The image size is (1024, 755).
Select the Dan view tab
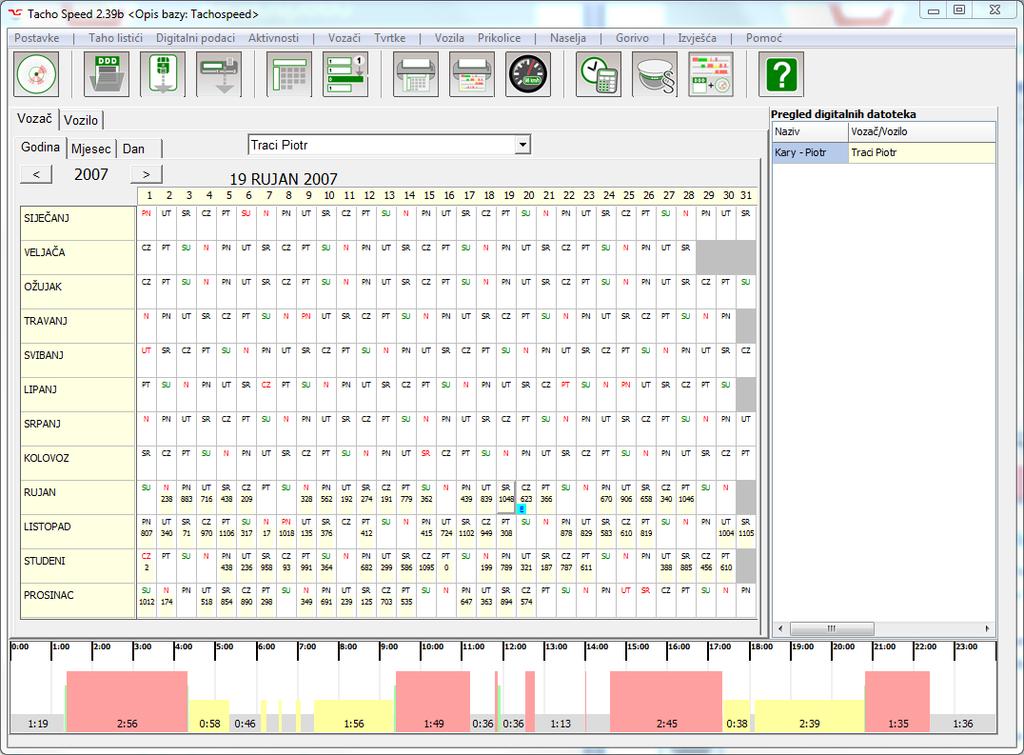pyautogui.click(x=134, y=149)
